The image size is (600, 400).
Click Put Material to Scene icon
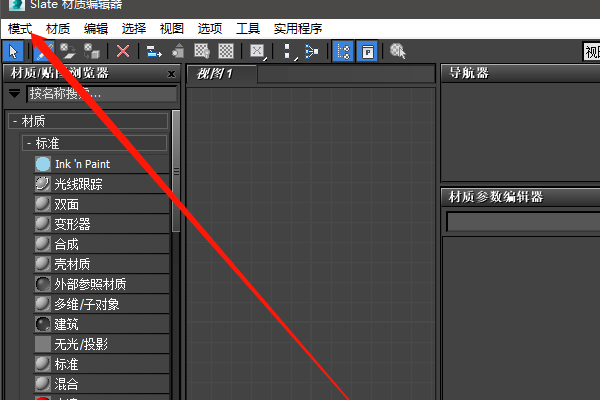click(68, 51)
